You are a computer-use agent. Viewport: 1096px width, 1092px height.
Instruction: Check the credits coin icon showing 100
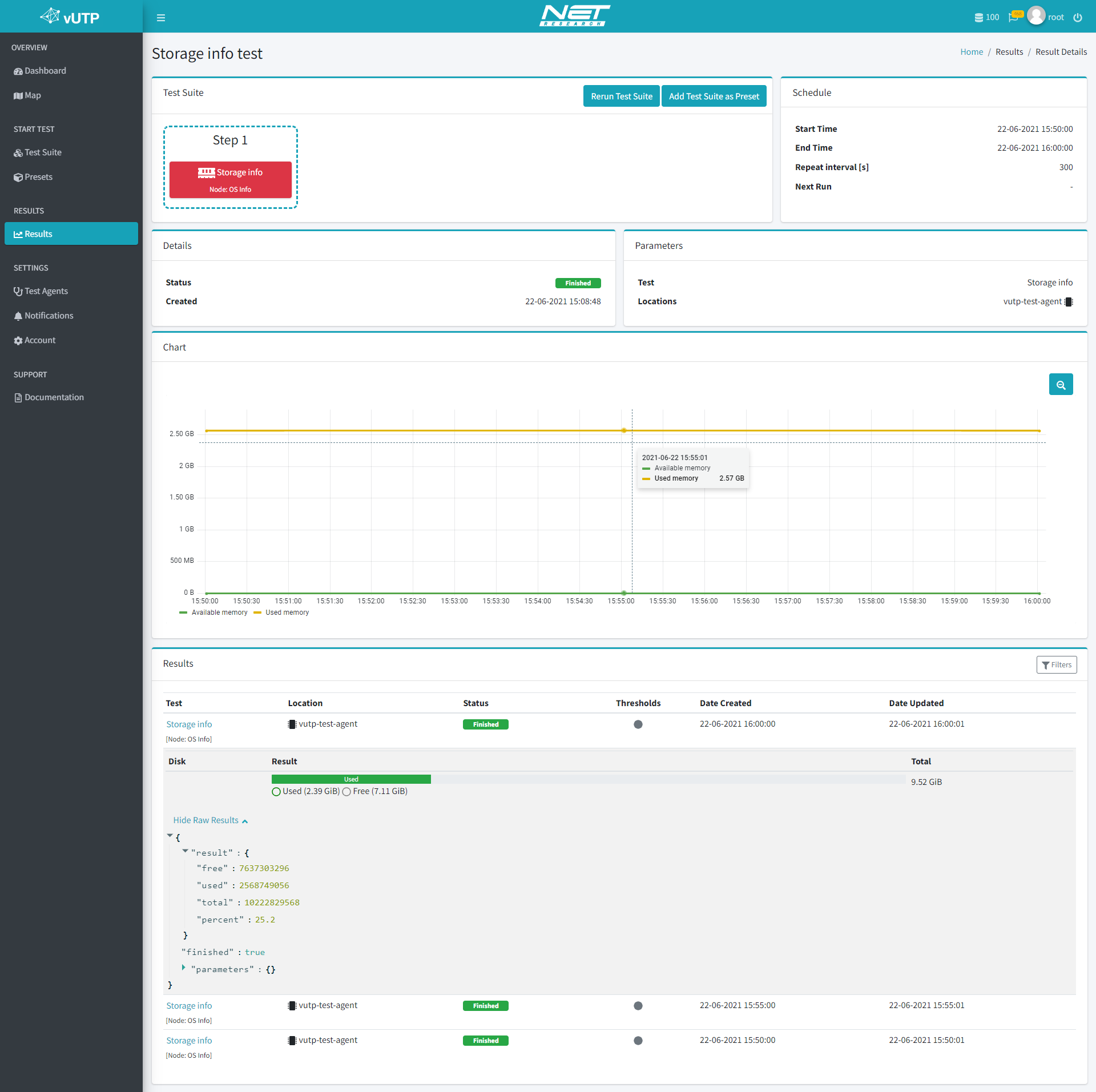click(x=987, y=18)
